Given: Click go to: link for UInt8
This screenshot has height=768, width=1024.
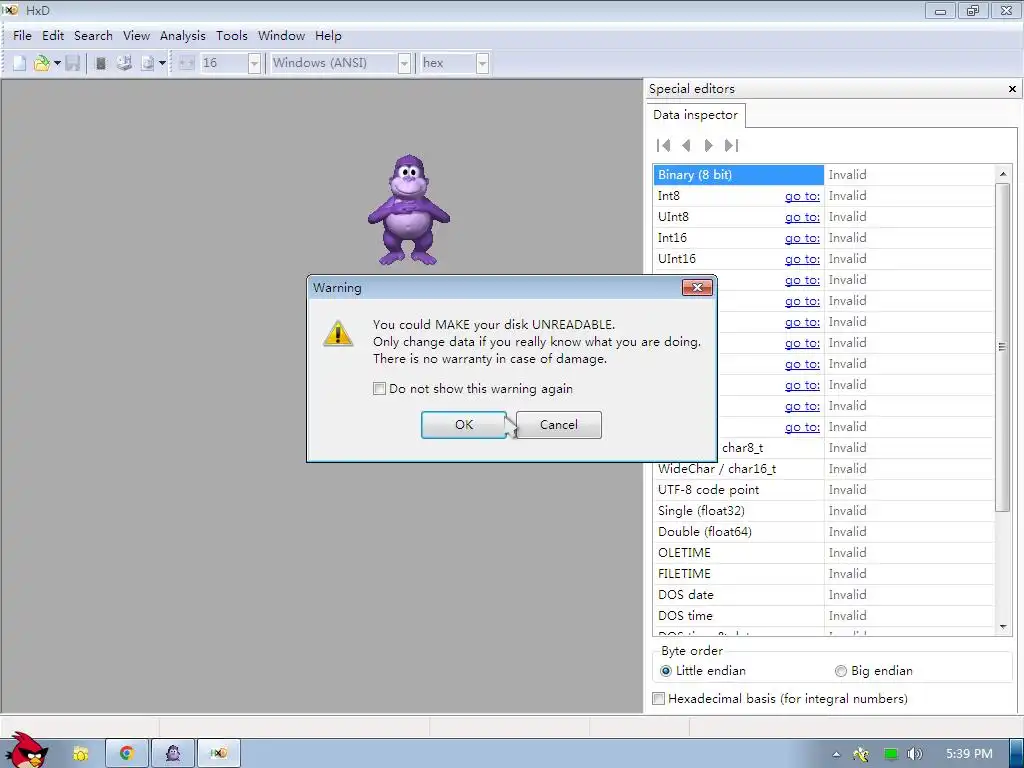Looking at the screenshot, I should pos(802,217).
